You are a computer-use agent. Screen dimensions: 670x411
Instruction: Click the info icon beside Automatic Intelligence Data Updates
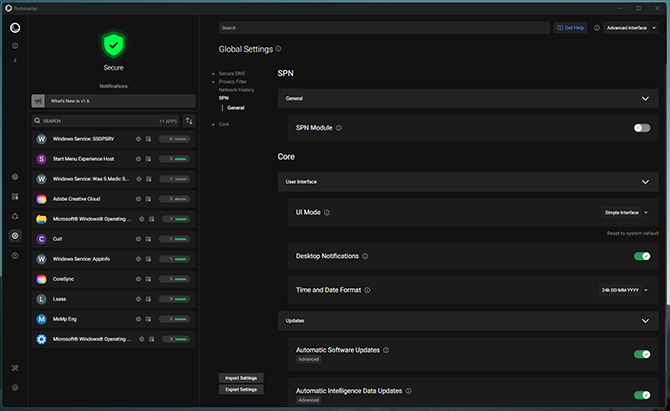coord(408,391)
